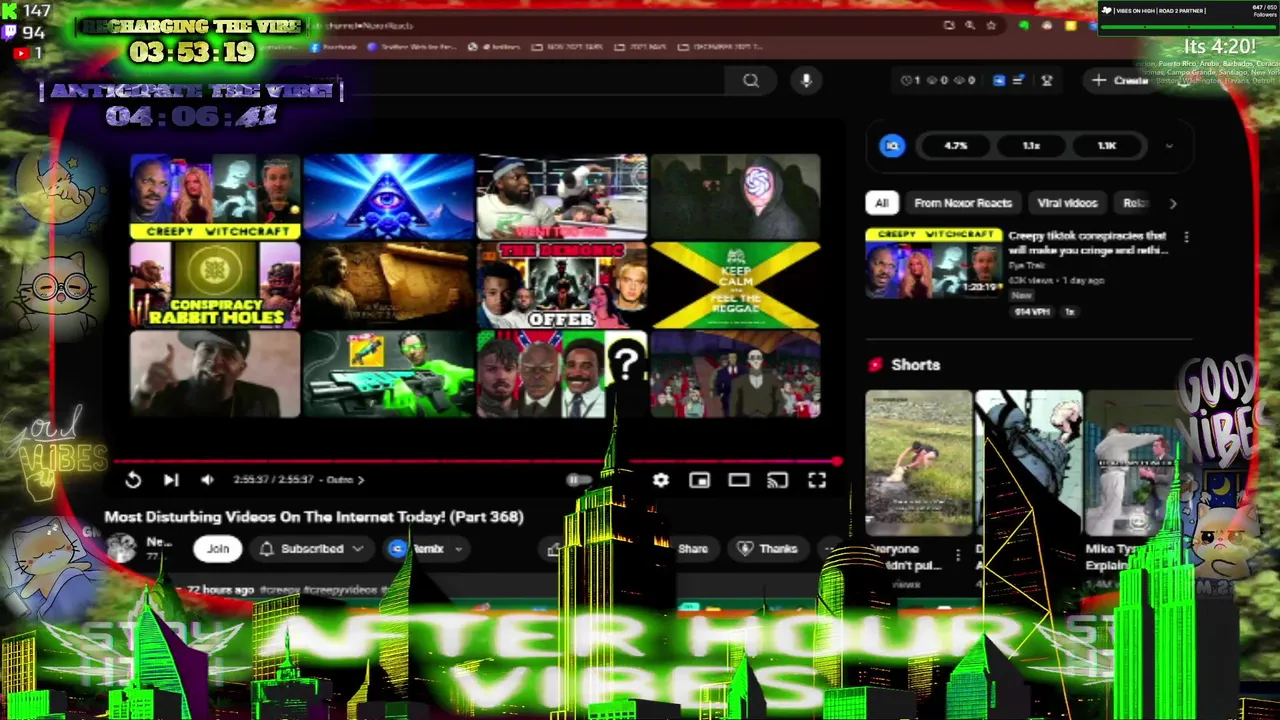Image resolution: width=1280 pixels, height=720 pixels.
Task: Toggle the autoplay switch in the player
Action: [578, 480]
